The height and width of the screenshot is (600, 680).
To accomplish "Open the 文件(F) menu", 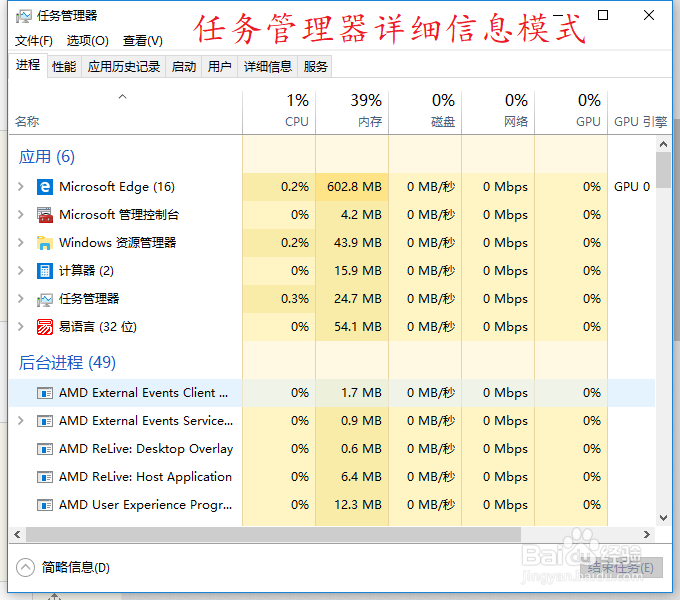I will pyautogui.click(x=34, y=41).
